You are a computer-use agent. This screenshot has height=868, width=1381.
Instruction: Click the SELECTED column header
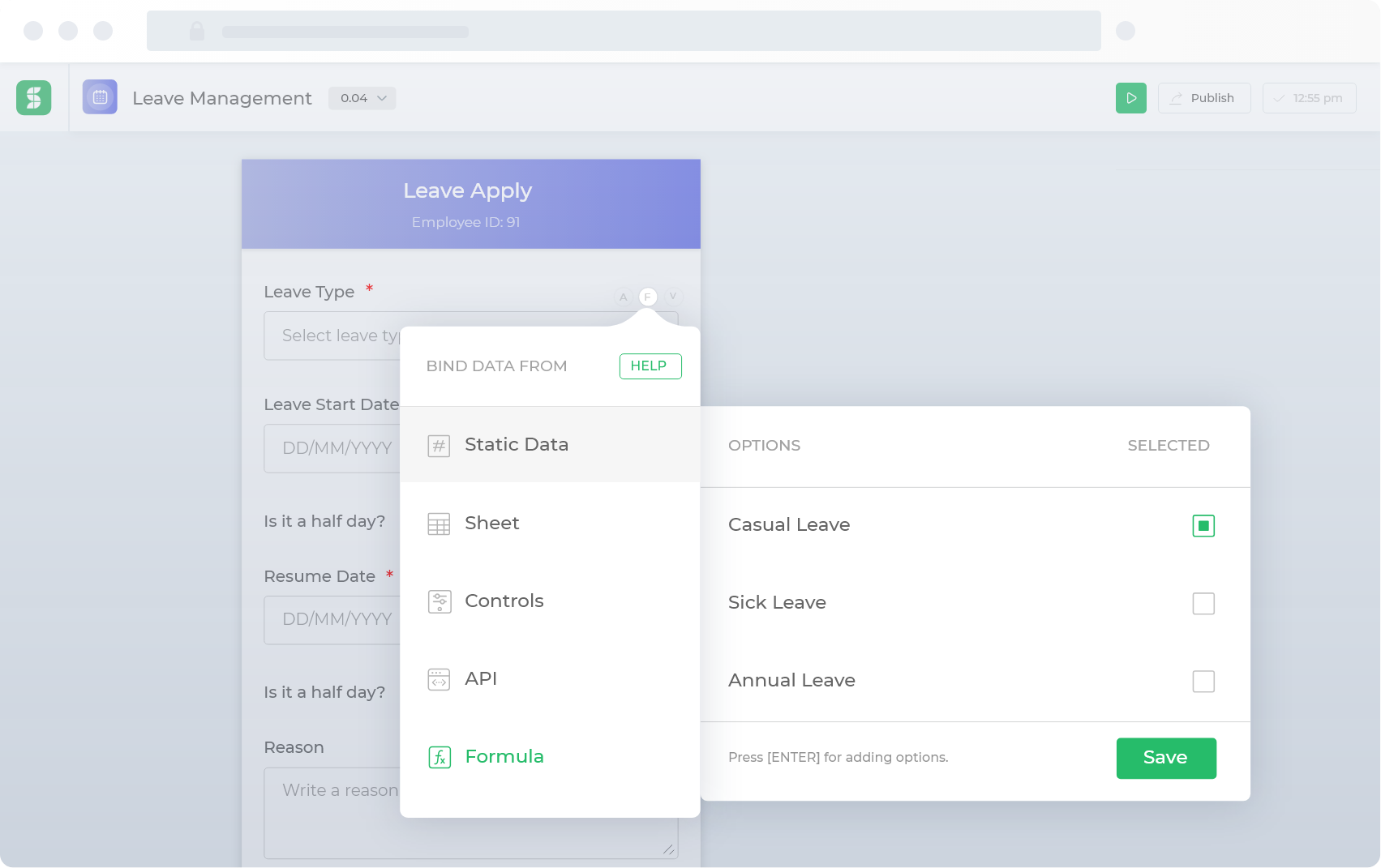point(1169,446)
